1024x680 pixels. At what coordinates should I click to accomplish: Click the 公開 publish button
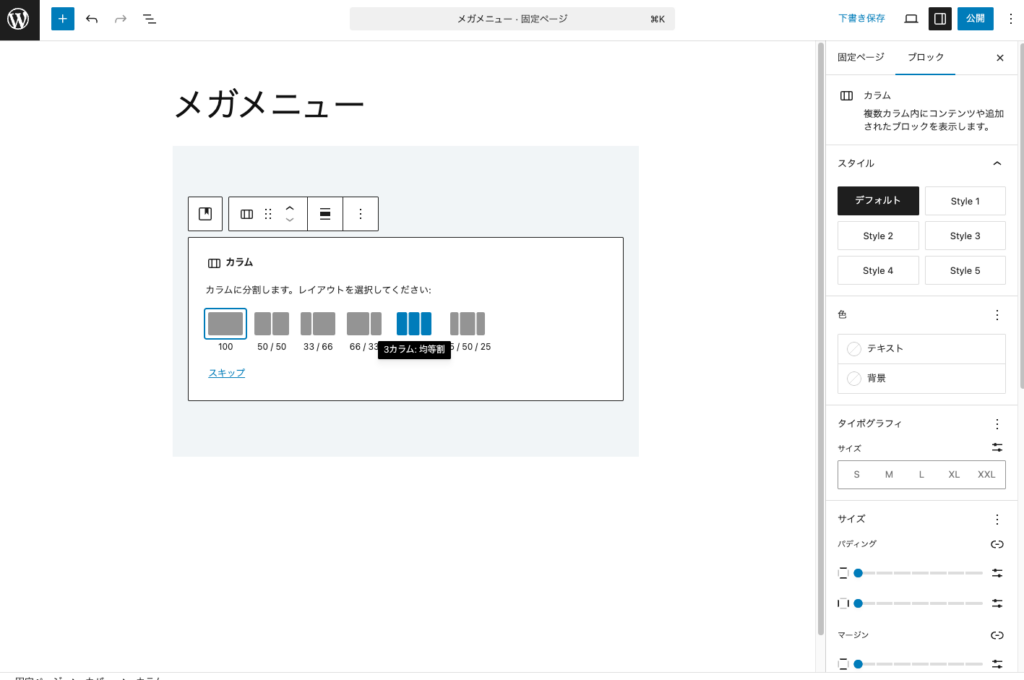tap(975, 18)
